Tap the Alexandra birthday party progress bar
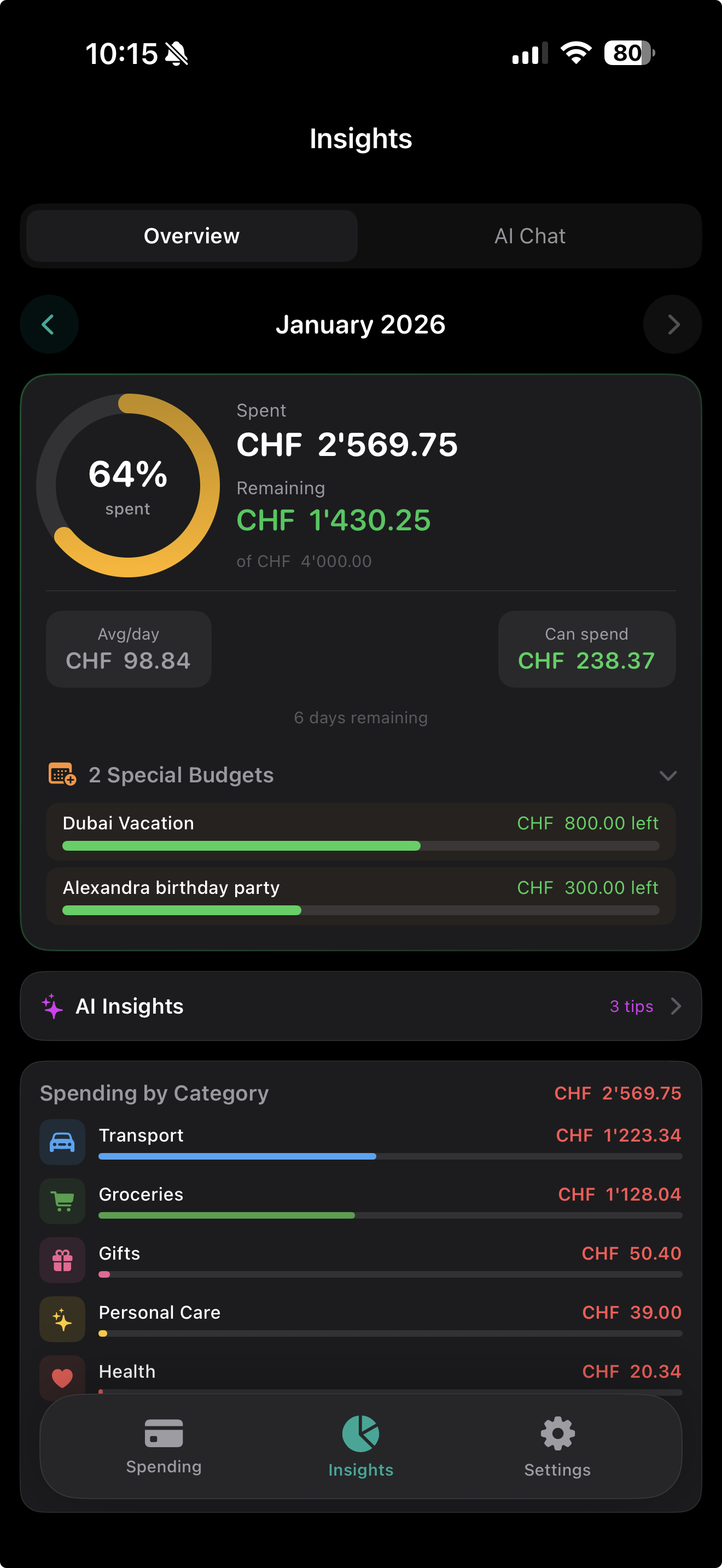The image size is (722, 1568). [x=360, y=910]
